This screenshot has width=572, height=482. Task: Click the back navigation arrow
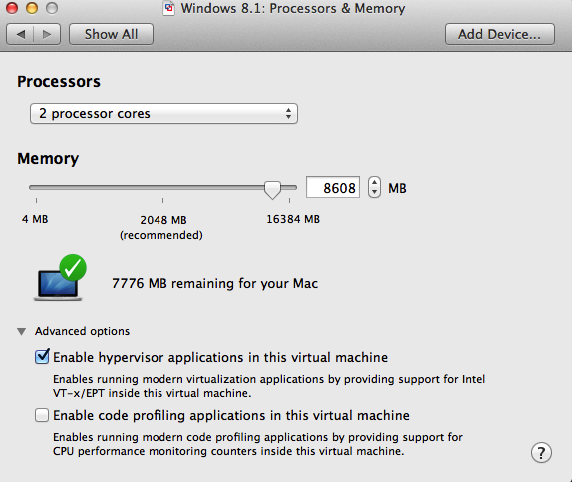point(20,34)
